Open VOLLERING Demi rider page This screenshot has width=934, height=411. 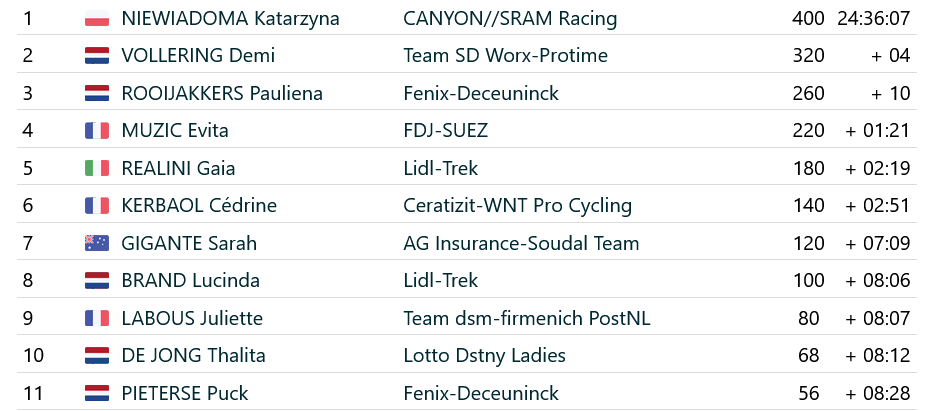198,56
